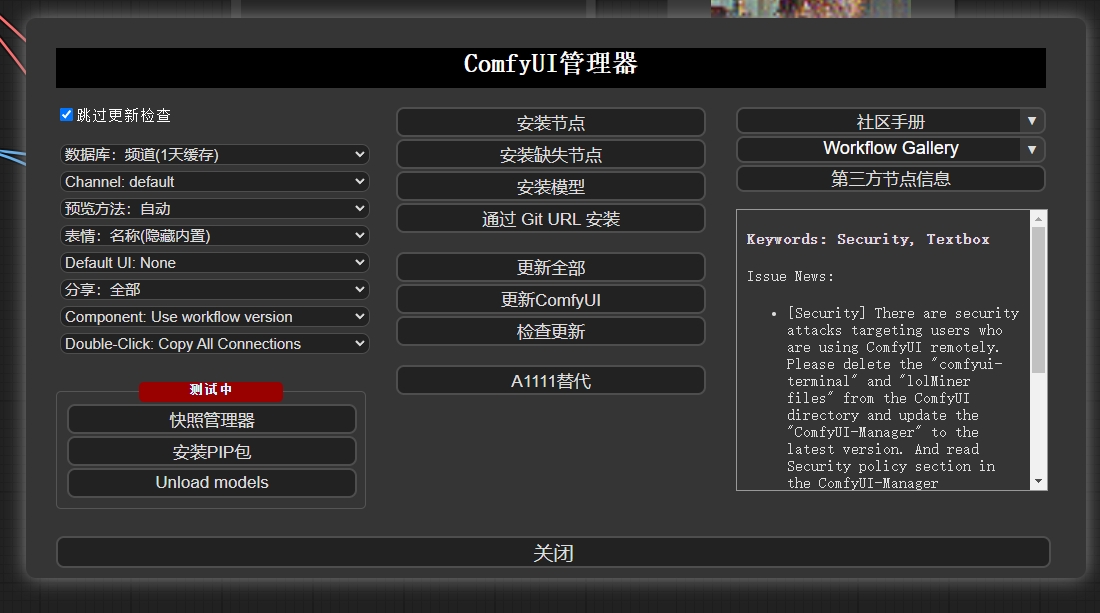
Task: Click 安装PIP包 to install PIP packages
Action: 211,451
